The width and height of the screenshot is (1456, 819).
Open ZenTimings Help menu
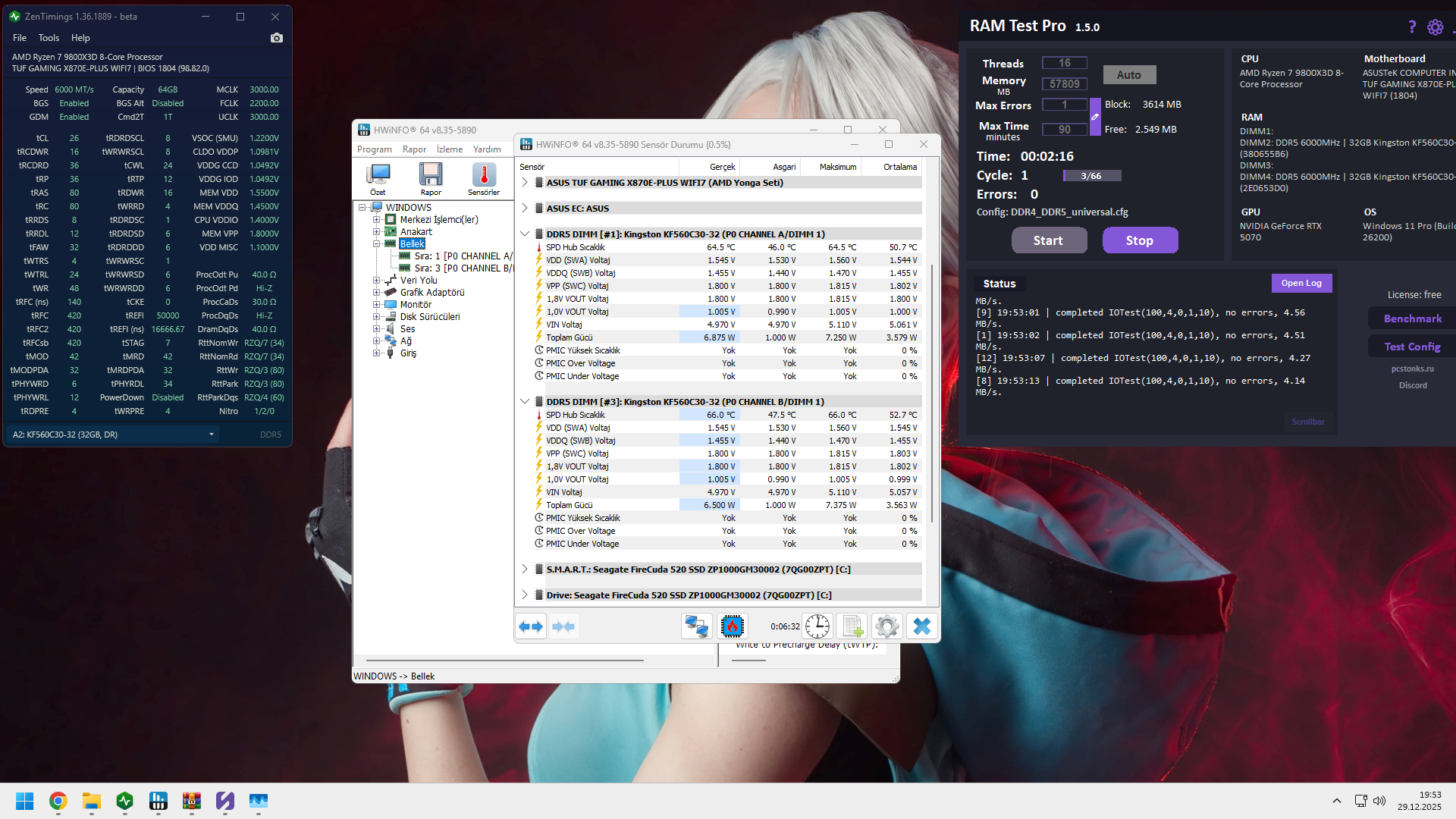pos(80,38)
